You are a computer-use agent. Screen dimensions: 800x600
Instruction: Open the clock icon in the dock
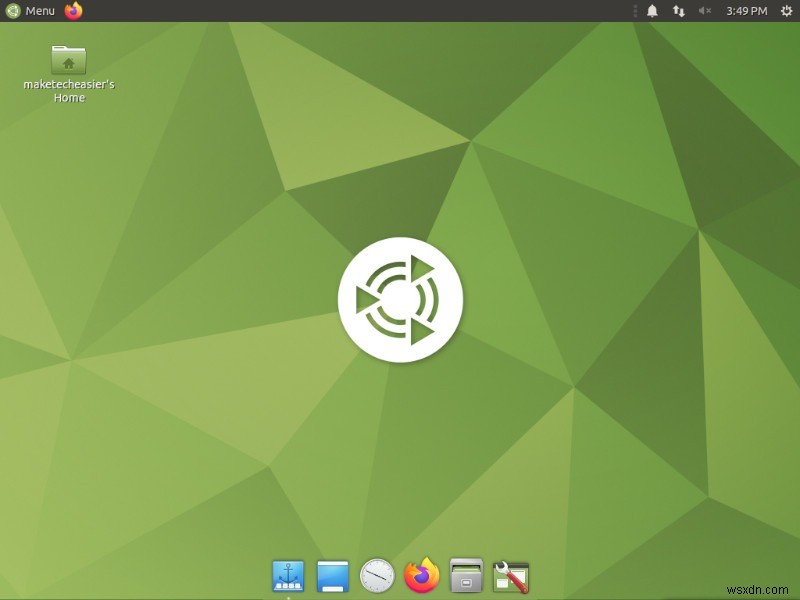point(377,576)
